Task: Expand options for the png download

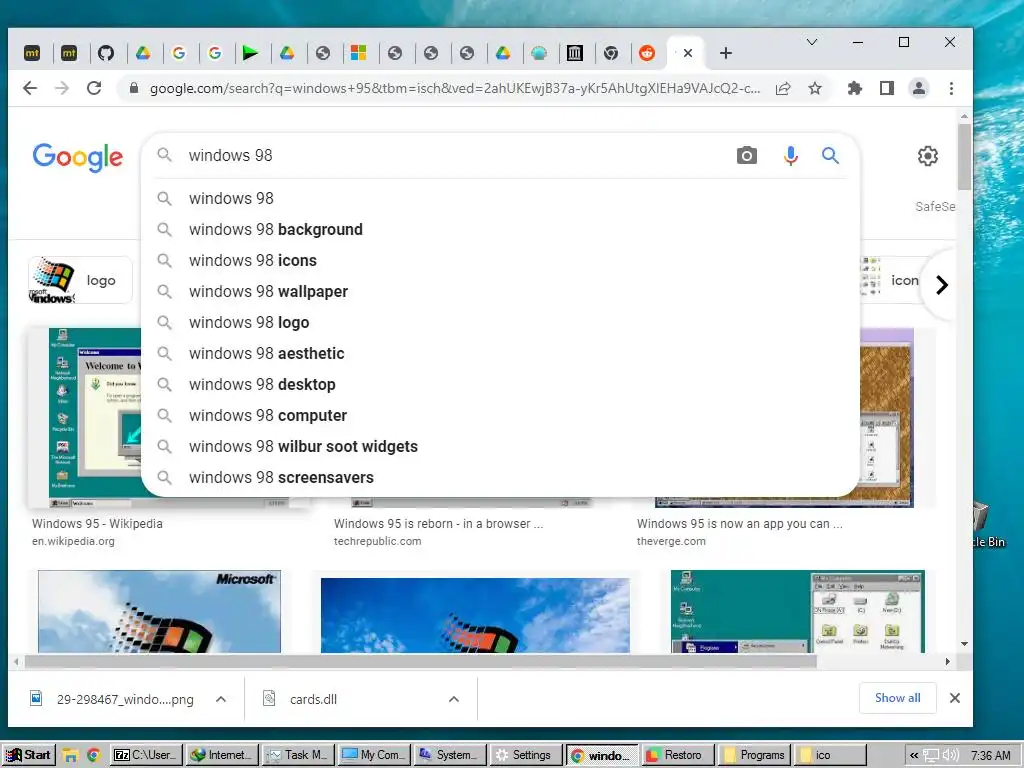Action: [221, 699]
